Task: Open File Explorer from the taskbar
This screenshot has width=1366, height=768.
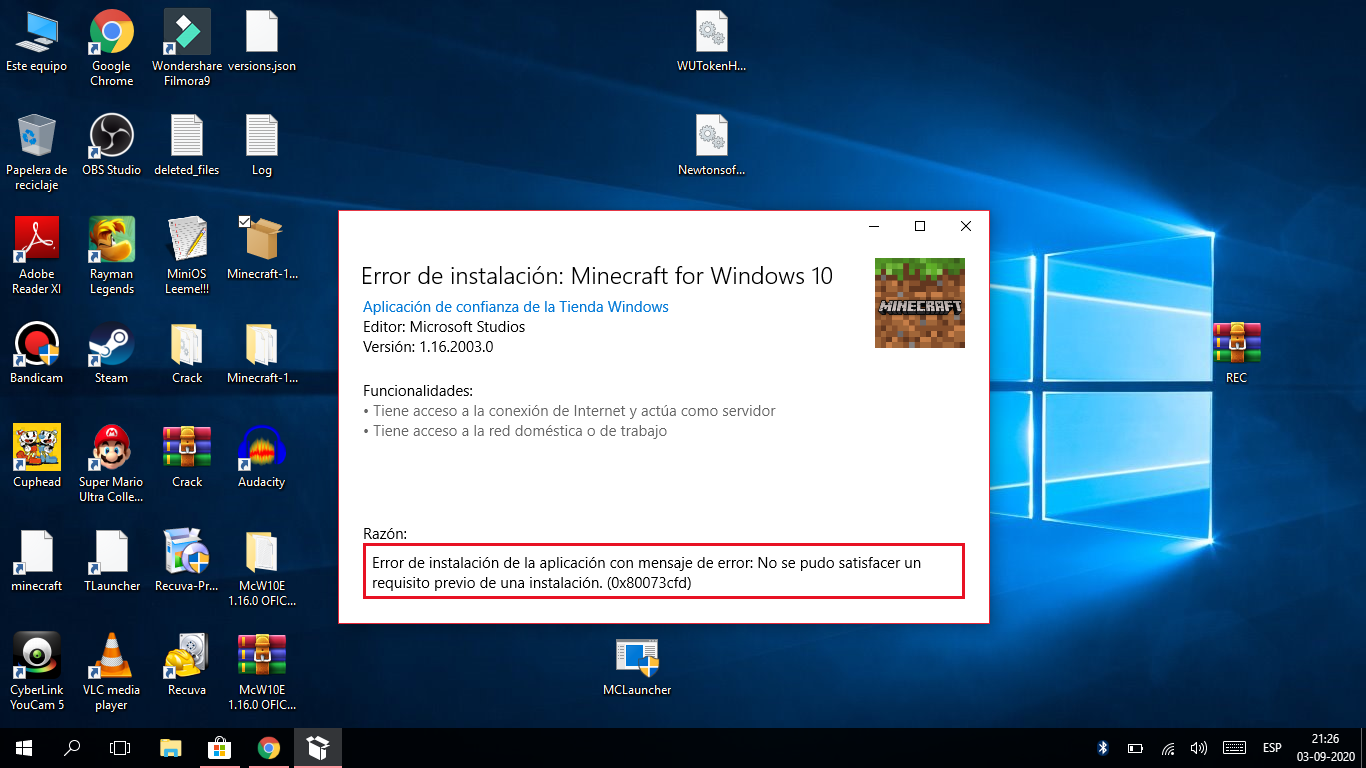Action: tap(171, 748)
